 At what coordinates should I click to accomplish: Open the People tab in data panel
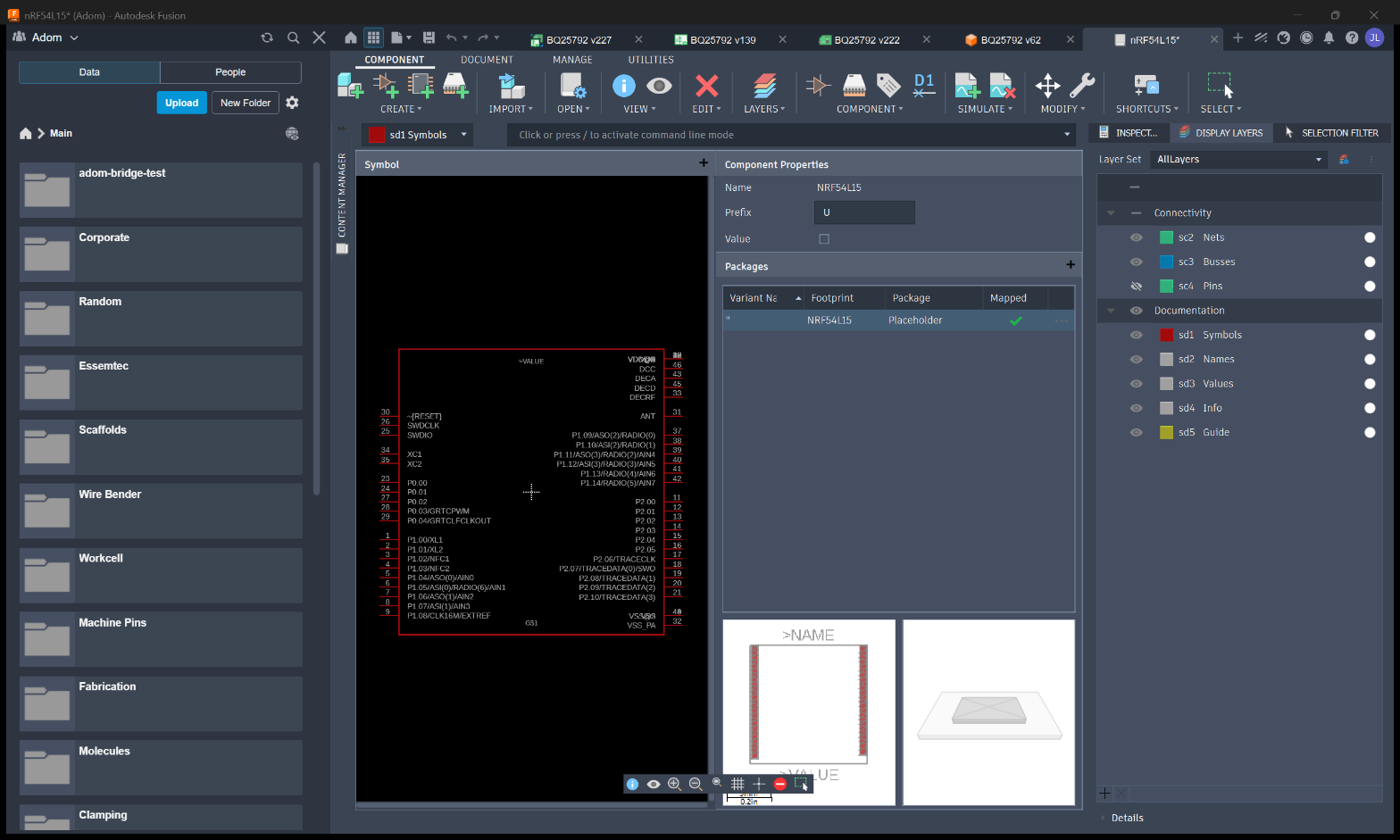[230, 72]
